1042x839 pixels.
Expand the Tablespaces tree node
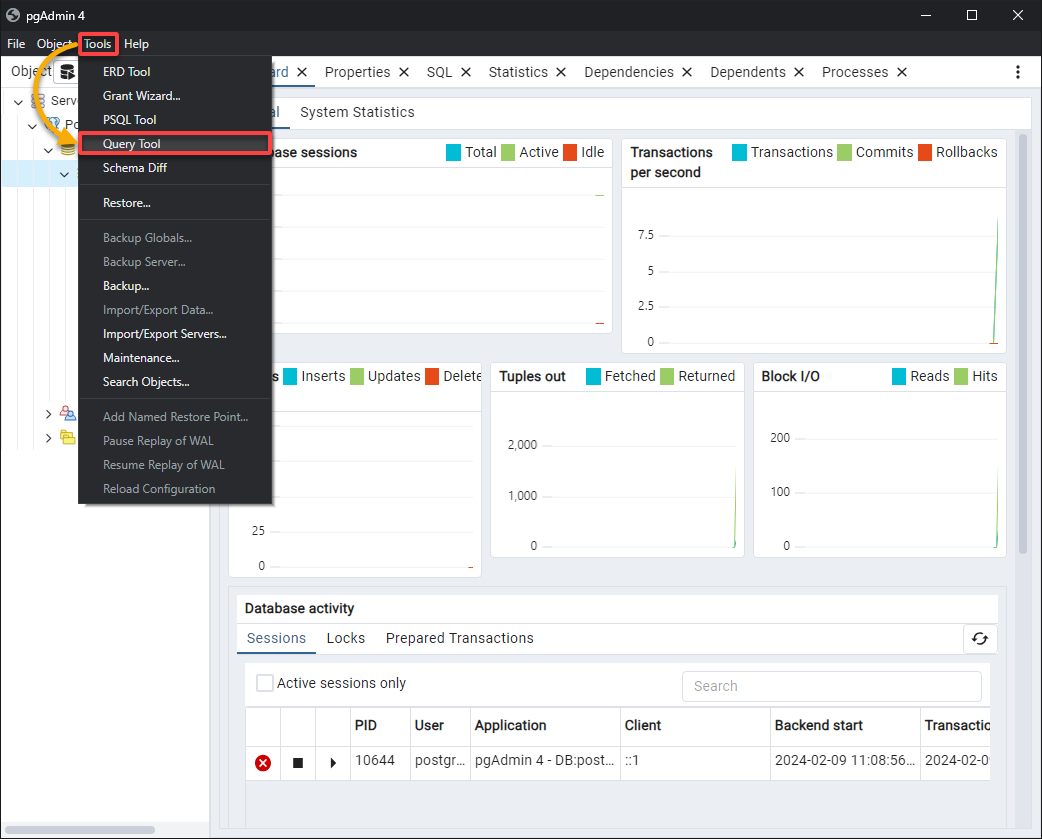[x=48, y=438]
